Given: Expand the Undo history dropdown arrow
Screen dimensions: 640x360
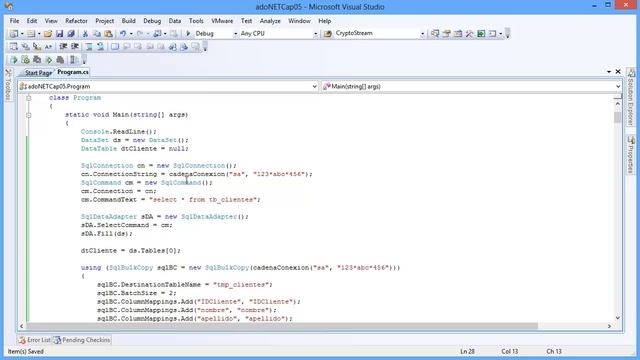Looking at the screenshot, I should click(131, 33).
